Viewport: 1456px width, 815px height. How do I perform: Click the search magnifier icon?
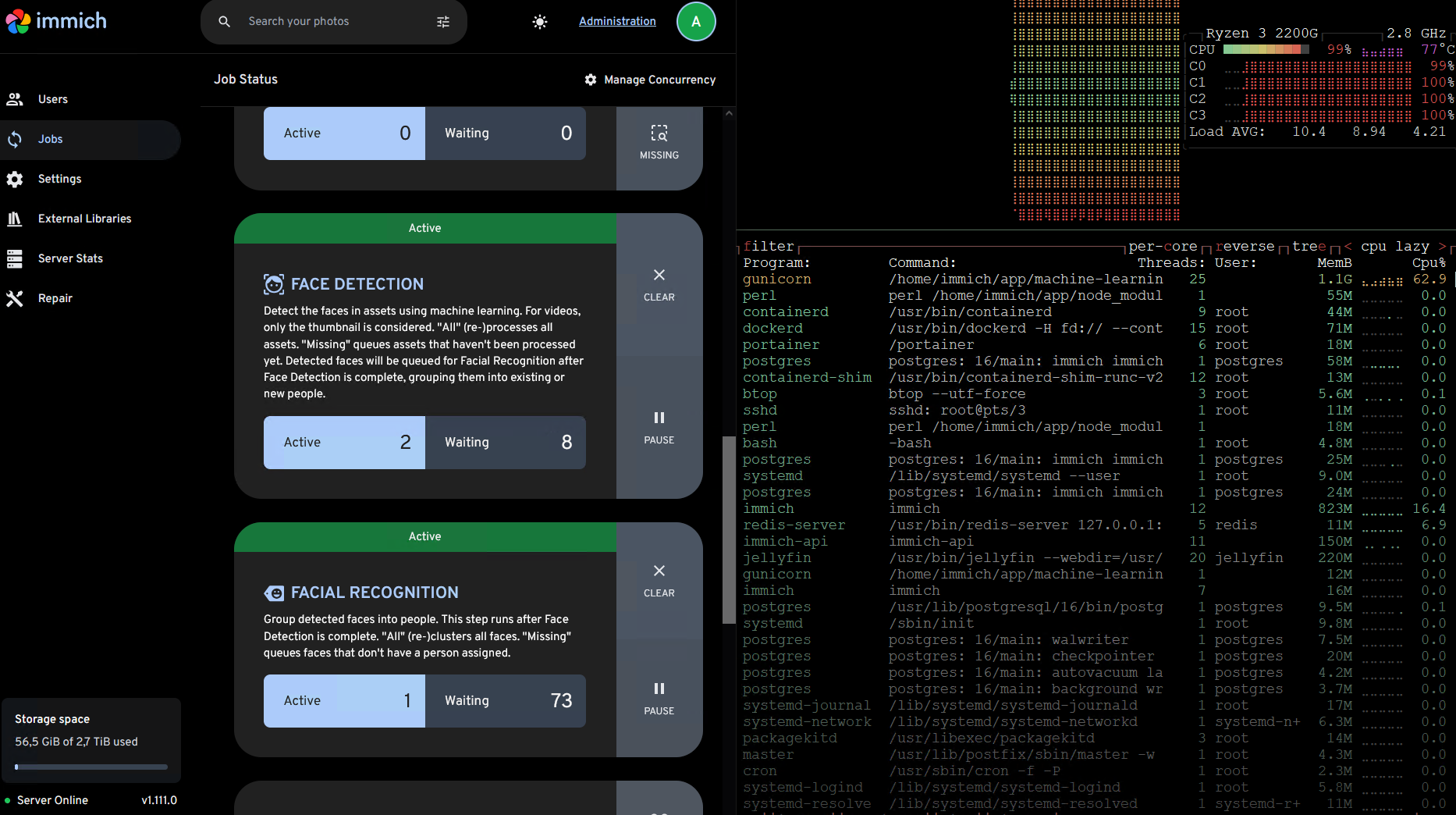(x=224, y=22)
